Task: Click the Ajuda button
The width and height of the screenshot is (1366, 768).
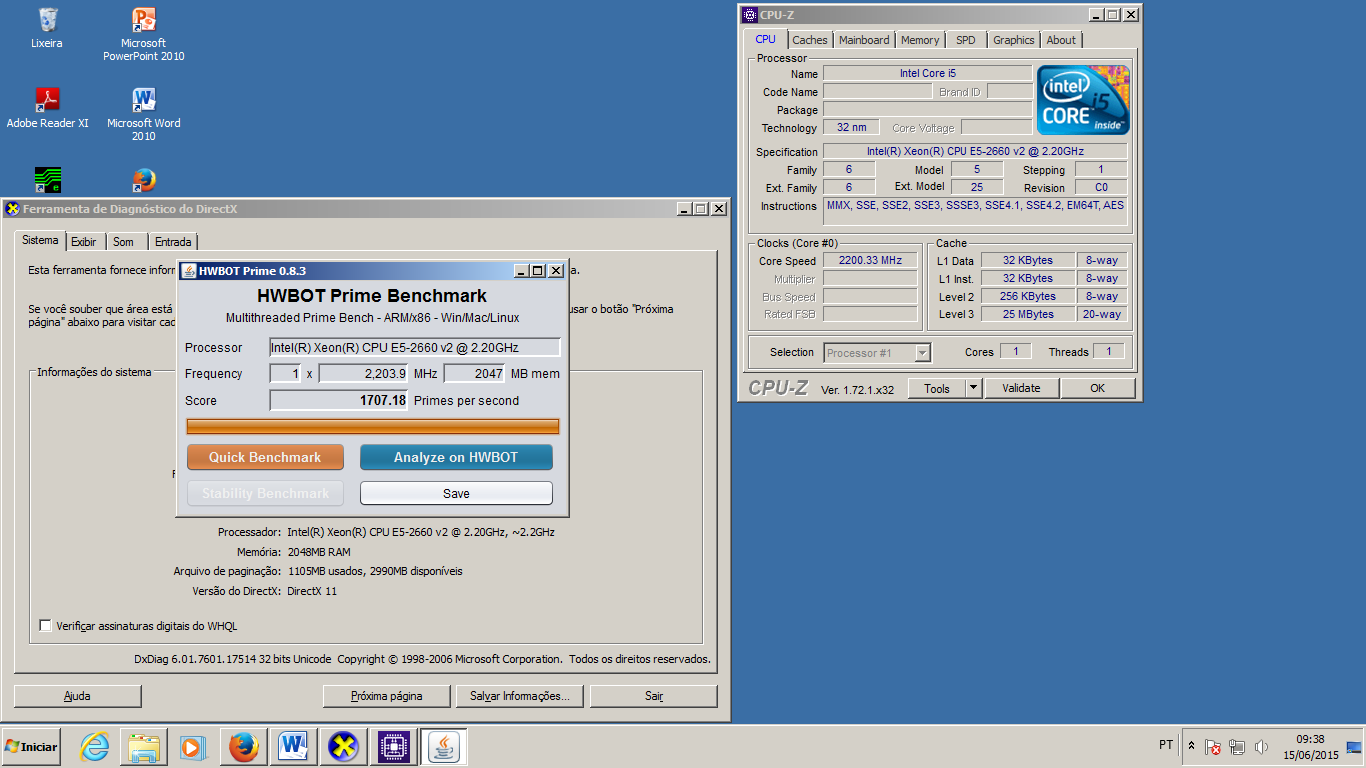Action: [x=77, y=696]
